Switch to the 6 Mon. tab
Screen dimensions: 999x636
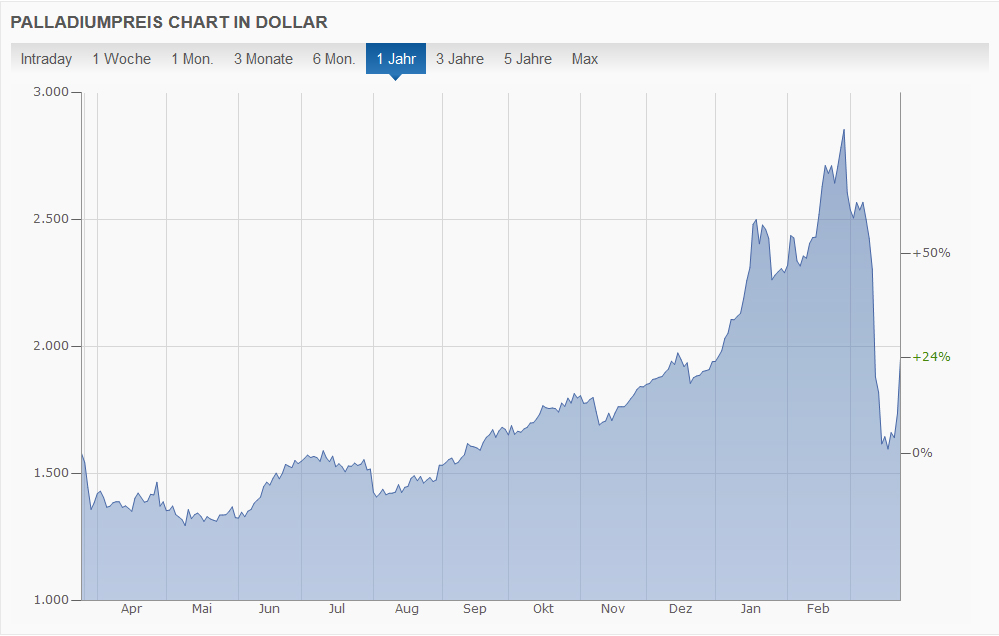[x=333, y=59]
